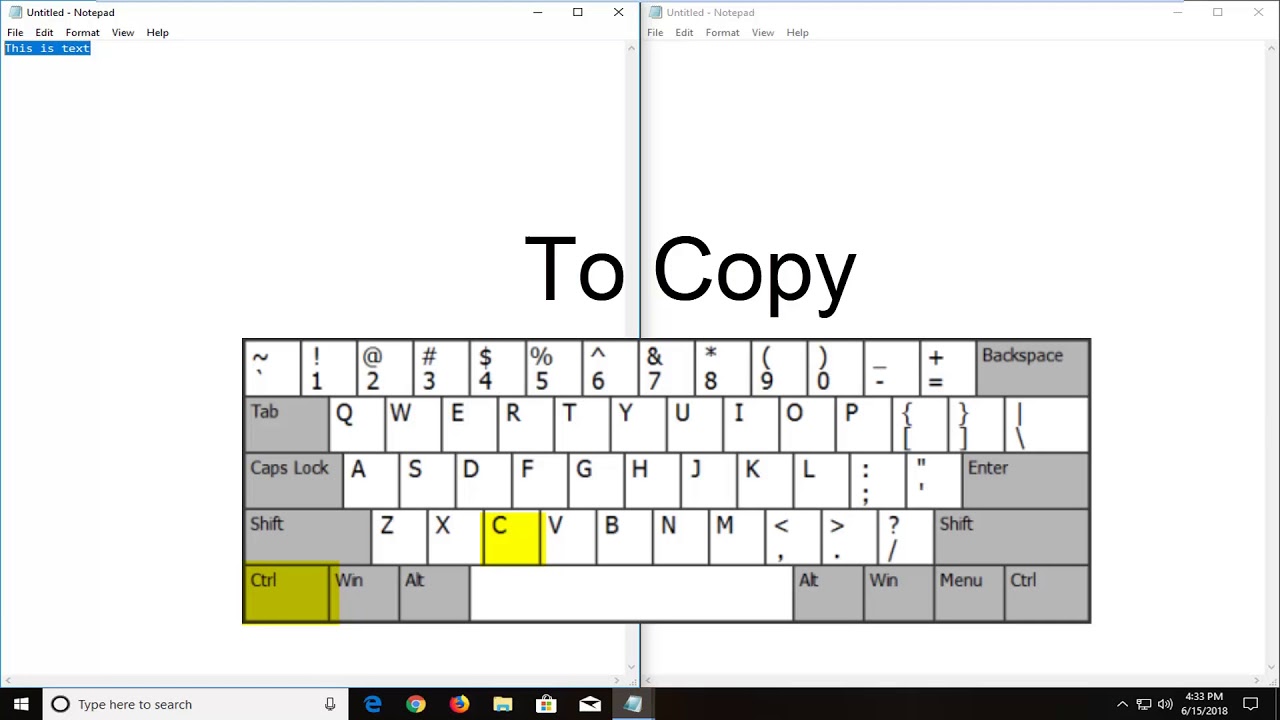Close the left Notepad window
The image size is (1280, 720).
click(618, 12)
